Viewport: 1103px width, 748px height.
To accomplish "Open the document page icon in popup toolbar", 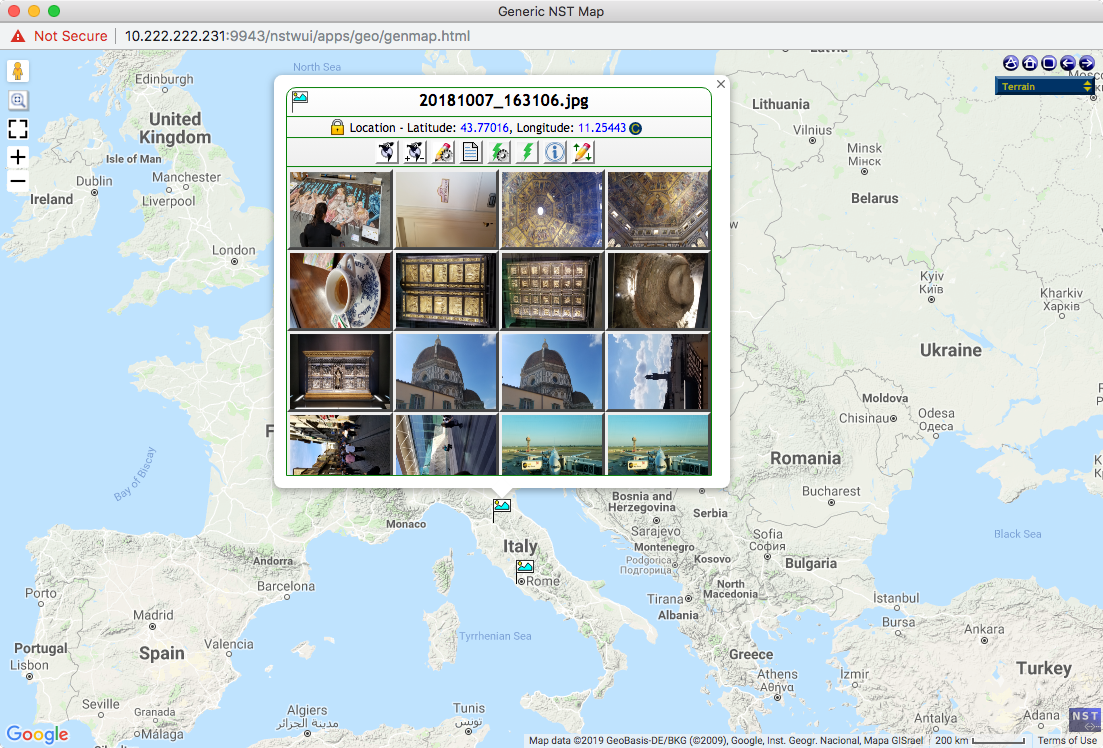I will click(x=471, y=151).
